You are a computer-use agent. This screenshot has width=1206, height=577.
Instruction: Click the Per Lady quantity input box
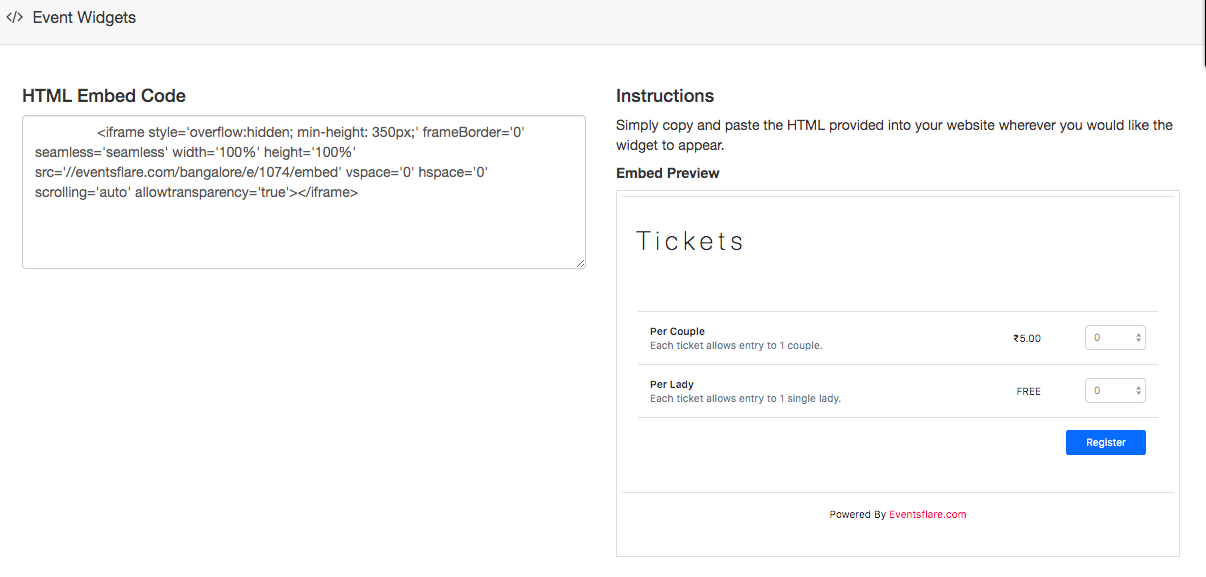pos(1110,390)
